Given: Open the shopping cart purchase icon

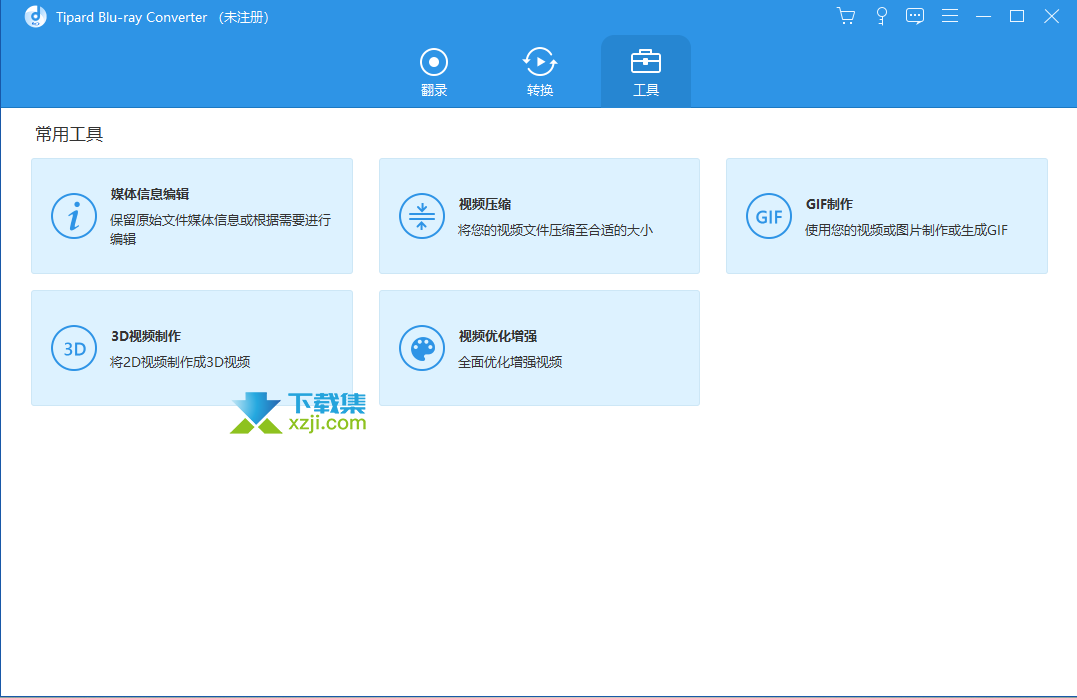Looking at the screenshot, I should point(846,16).
